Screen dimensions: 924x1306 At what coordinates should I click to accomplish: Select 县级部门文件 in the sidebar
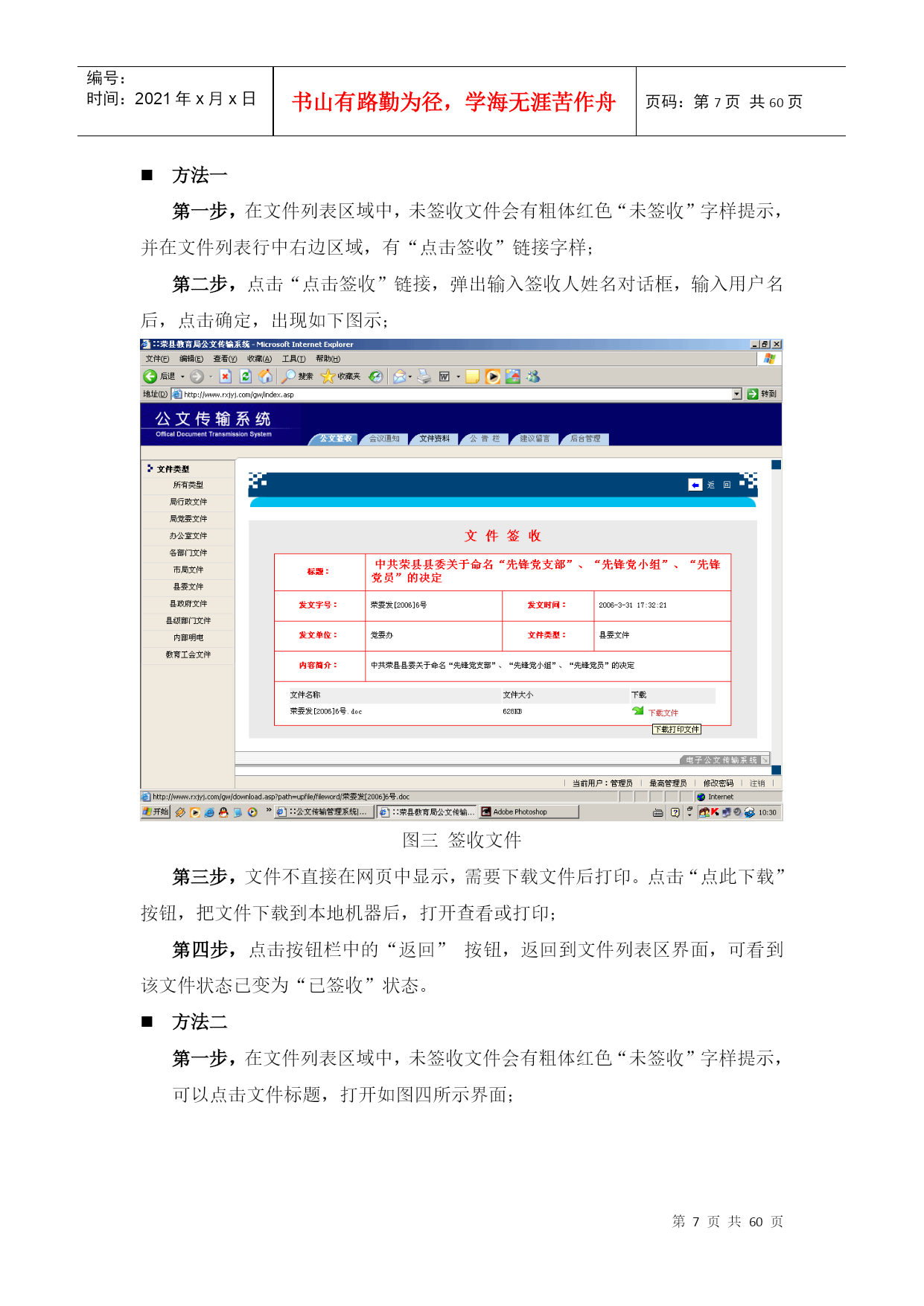tap(188, 621)
